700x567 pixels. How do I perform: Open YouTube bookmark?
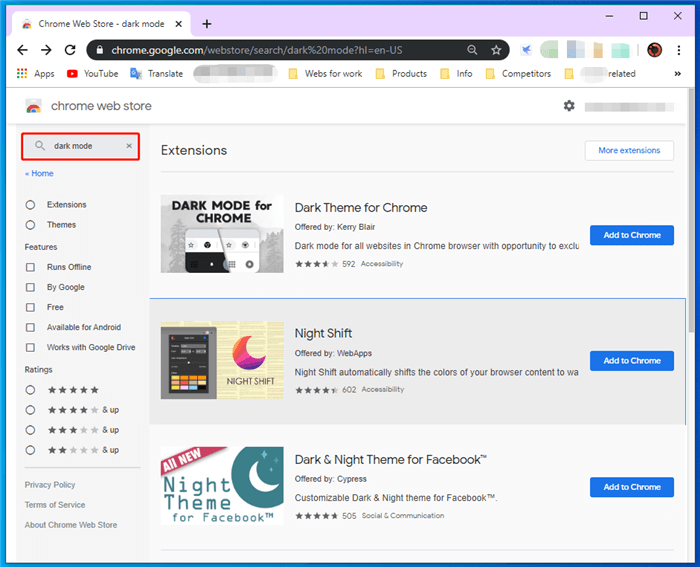(92, 74)
